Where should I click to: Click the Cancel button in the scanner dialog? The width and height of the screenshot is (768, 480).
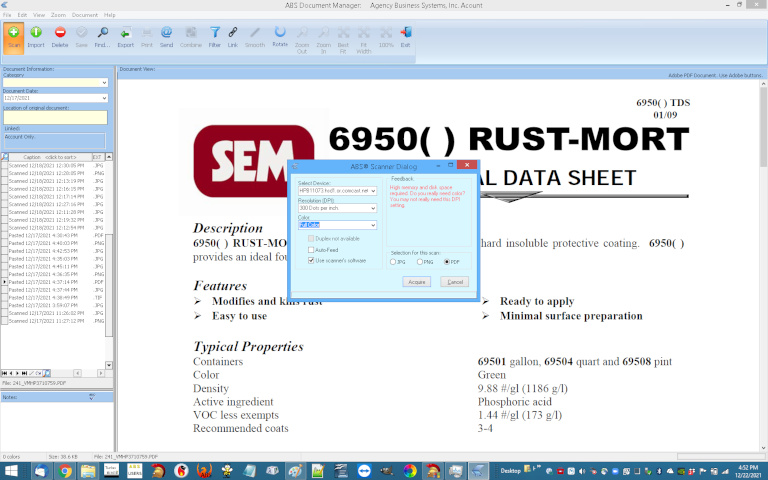[x=455, y=282]
